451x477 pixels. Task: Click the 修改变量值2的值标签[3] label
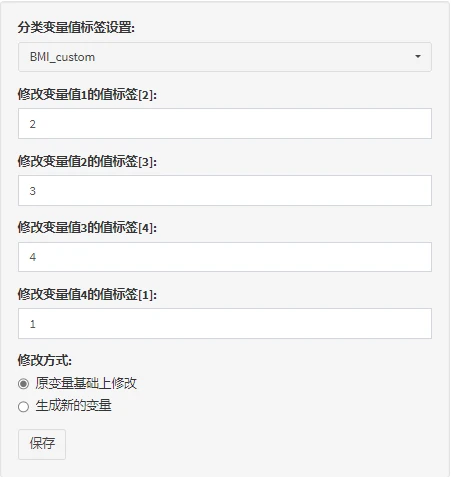click(x=87, y=162)
